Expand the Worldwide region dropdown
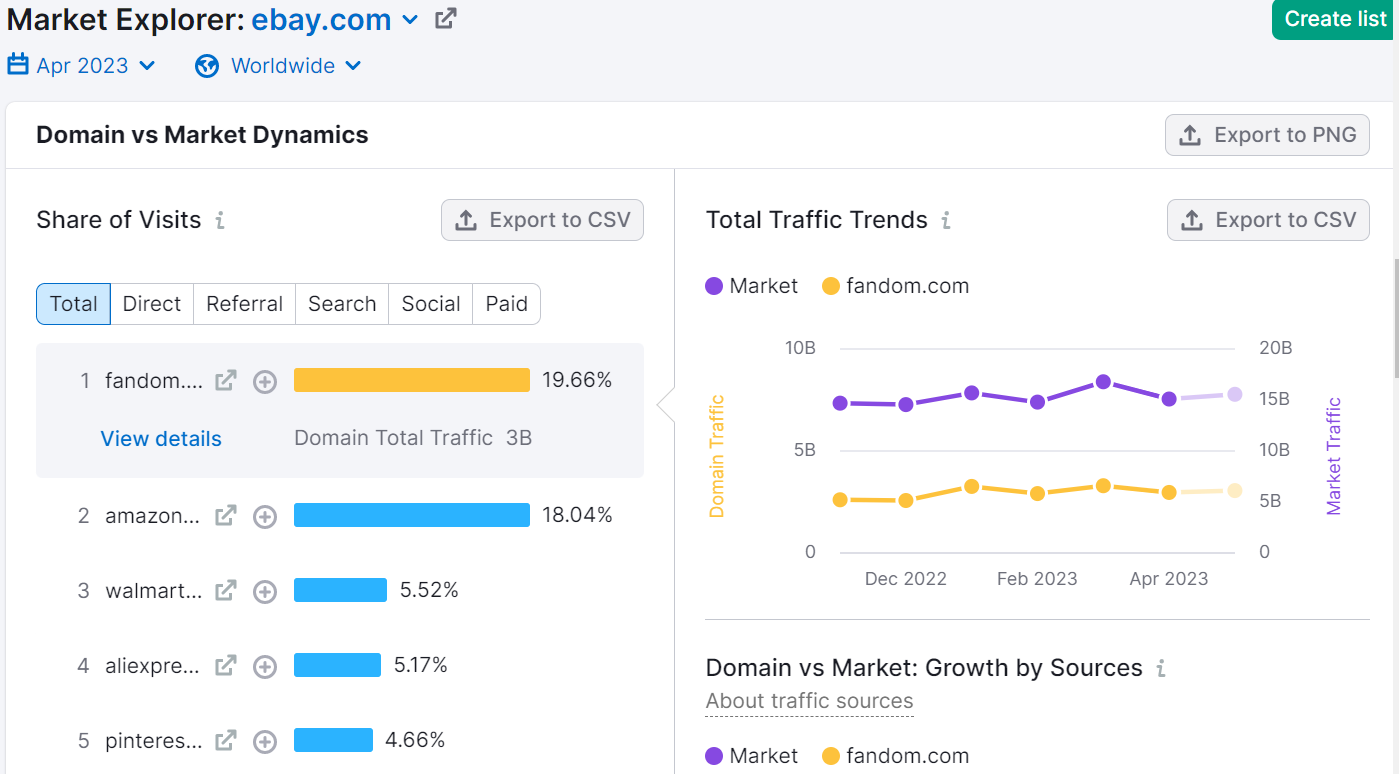The image size is (1399, 774). (x=279, y=66)
